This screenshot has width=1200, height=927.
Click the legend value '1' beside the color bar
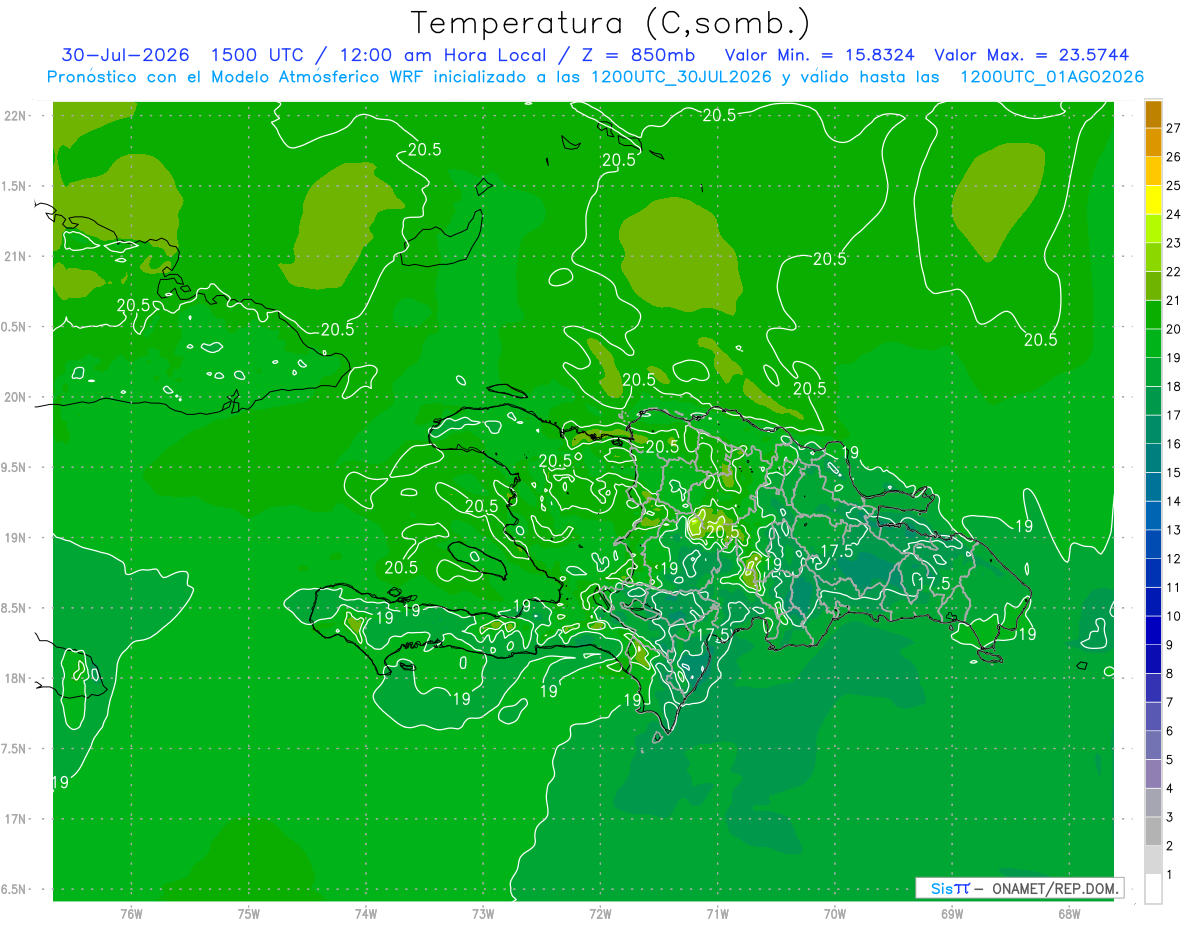(1169, 875)
